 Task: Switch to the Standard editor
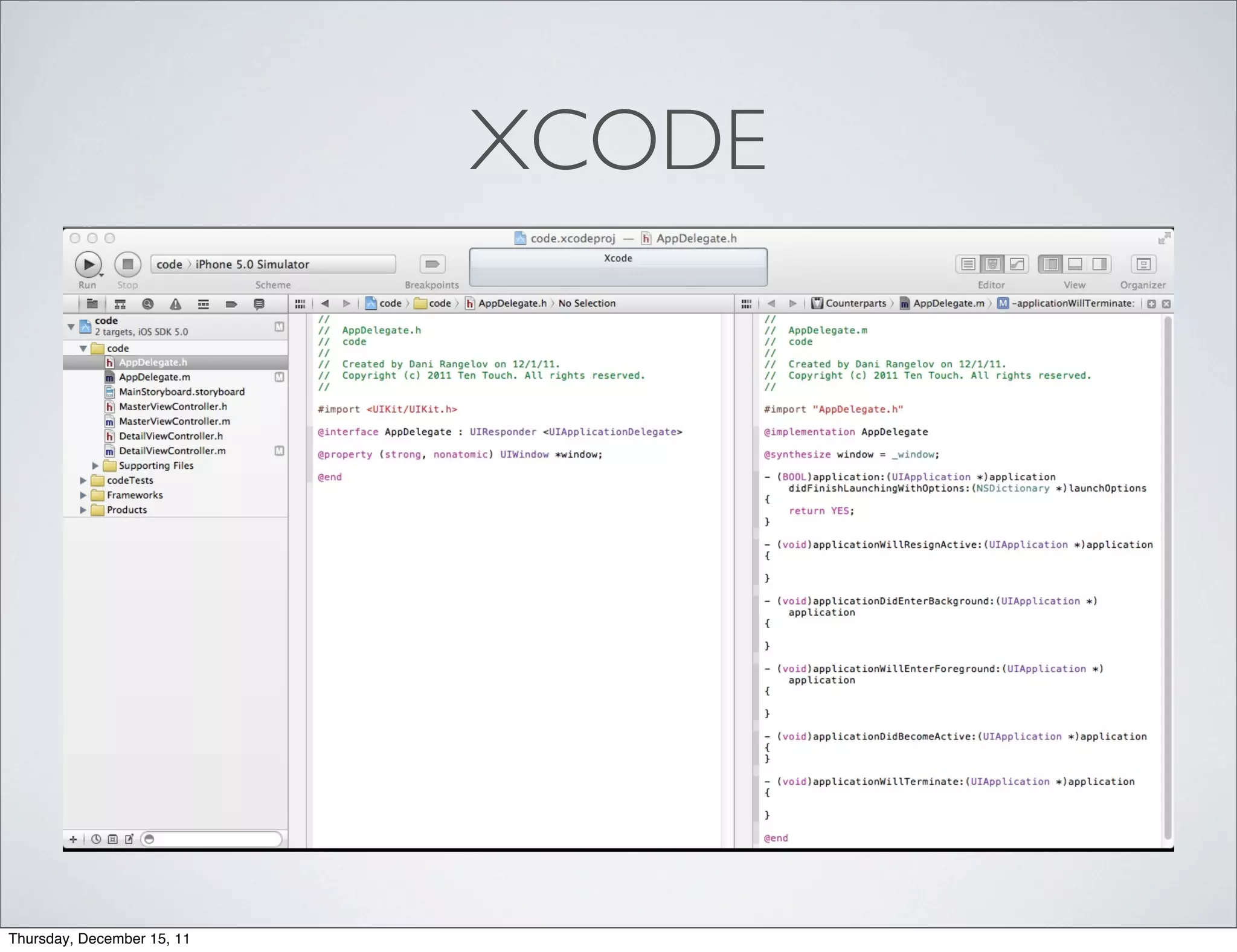click(968, 264)
